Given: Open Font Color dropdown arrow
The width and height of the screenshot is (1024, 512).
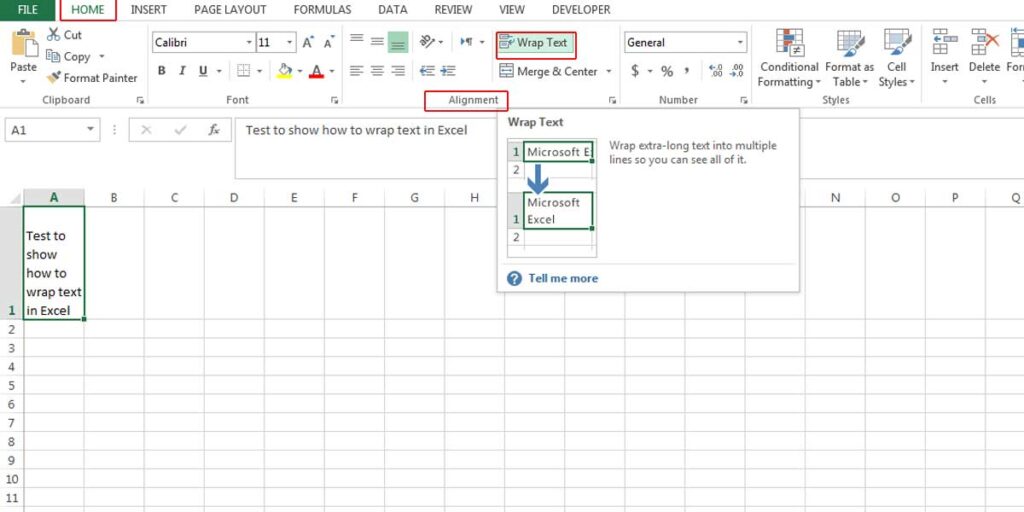Looking at the screenshot, I should tap(331, 71).
